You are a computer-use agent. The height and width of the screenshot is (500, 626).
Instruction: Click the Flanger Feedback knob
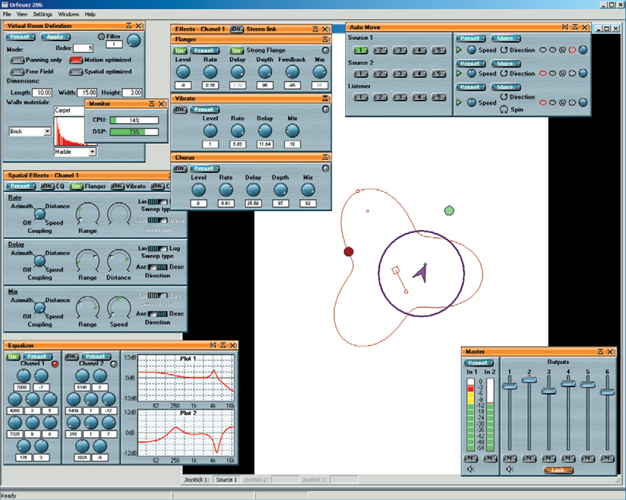292,72
